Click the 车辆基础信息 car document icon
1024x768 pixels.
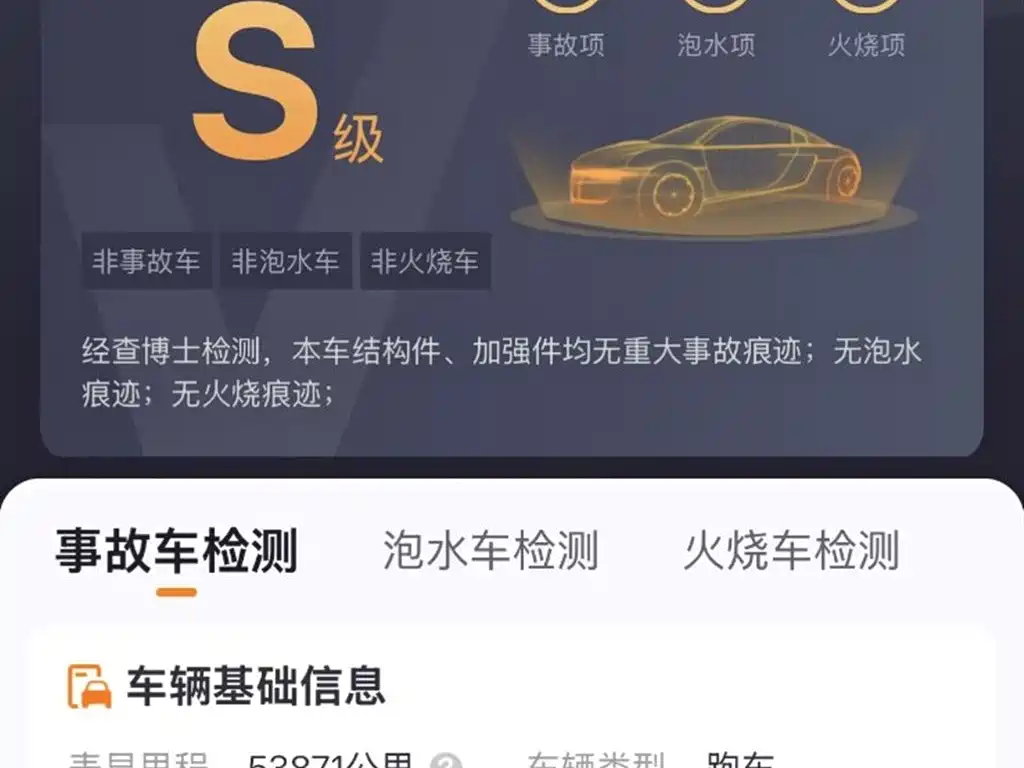tap(89, 686)
